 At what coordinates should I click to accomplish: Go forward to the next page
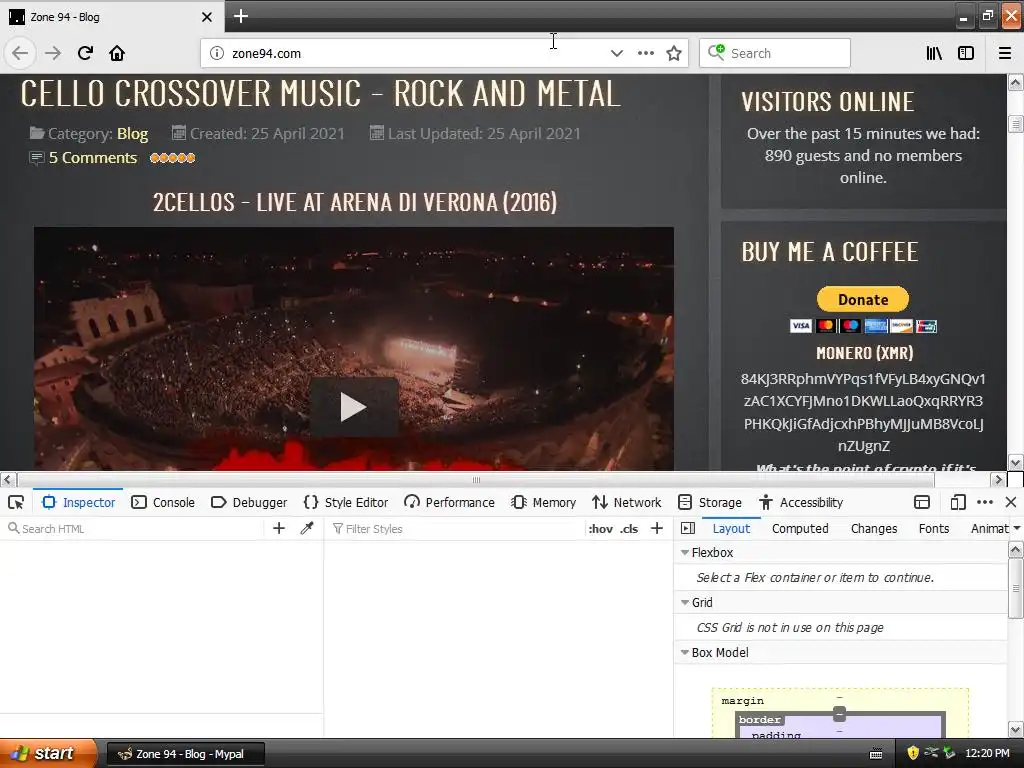tap(53, 53)
